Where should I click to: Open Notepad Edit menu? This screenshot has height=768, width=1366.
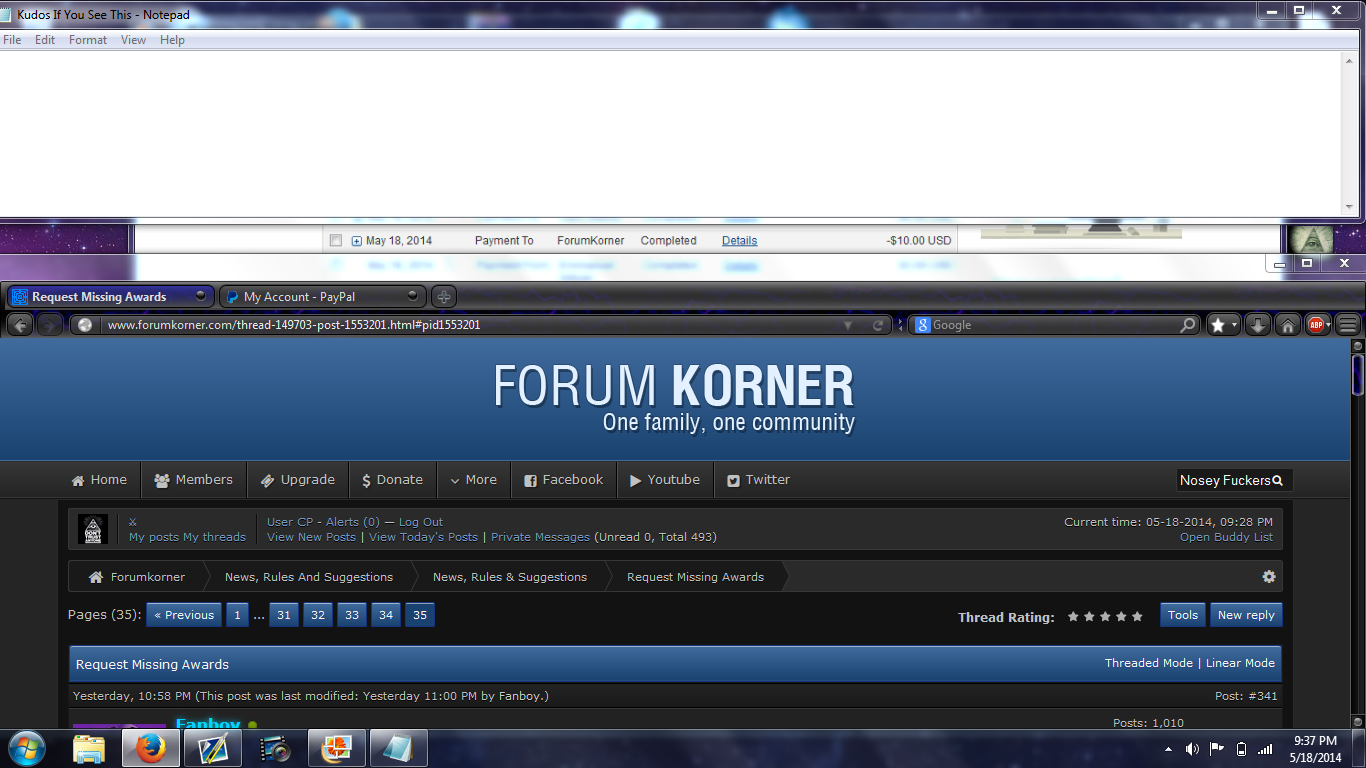click(x=45, y=40)
